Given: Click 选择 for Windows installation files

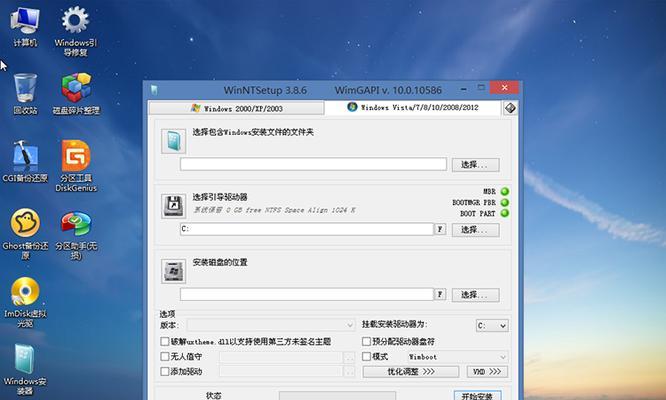Looking at the screenshot, I should pos(475,165).
